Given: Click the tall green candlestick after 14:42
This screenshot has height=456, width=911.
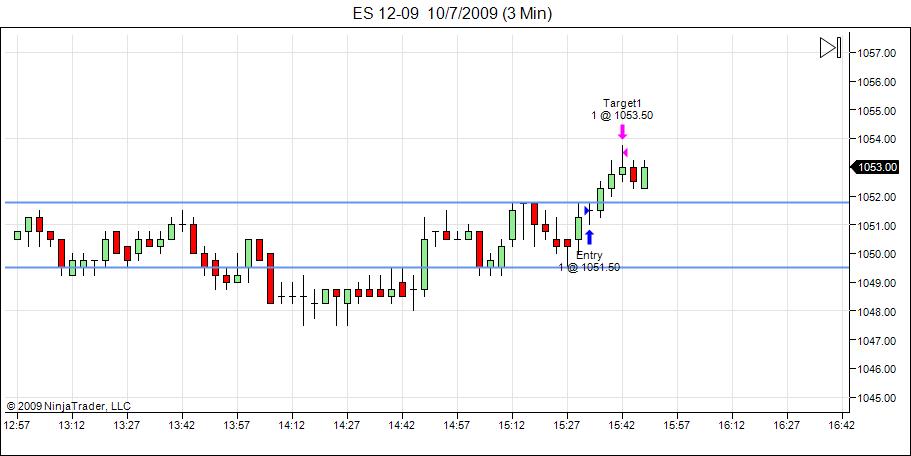Looking at the screenshot, I should pyautogui.click(x=425, y=264).
